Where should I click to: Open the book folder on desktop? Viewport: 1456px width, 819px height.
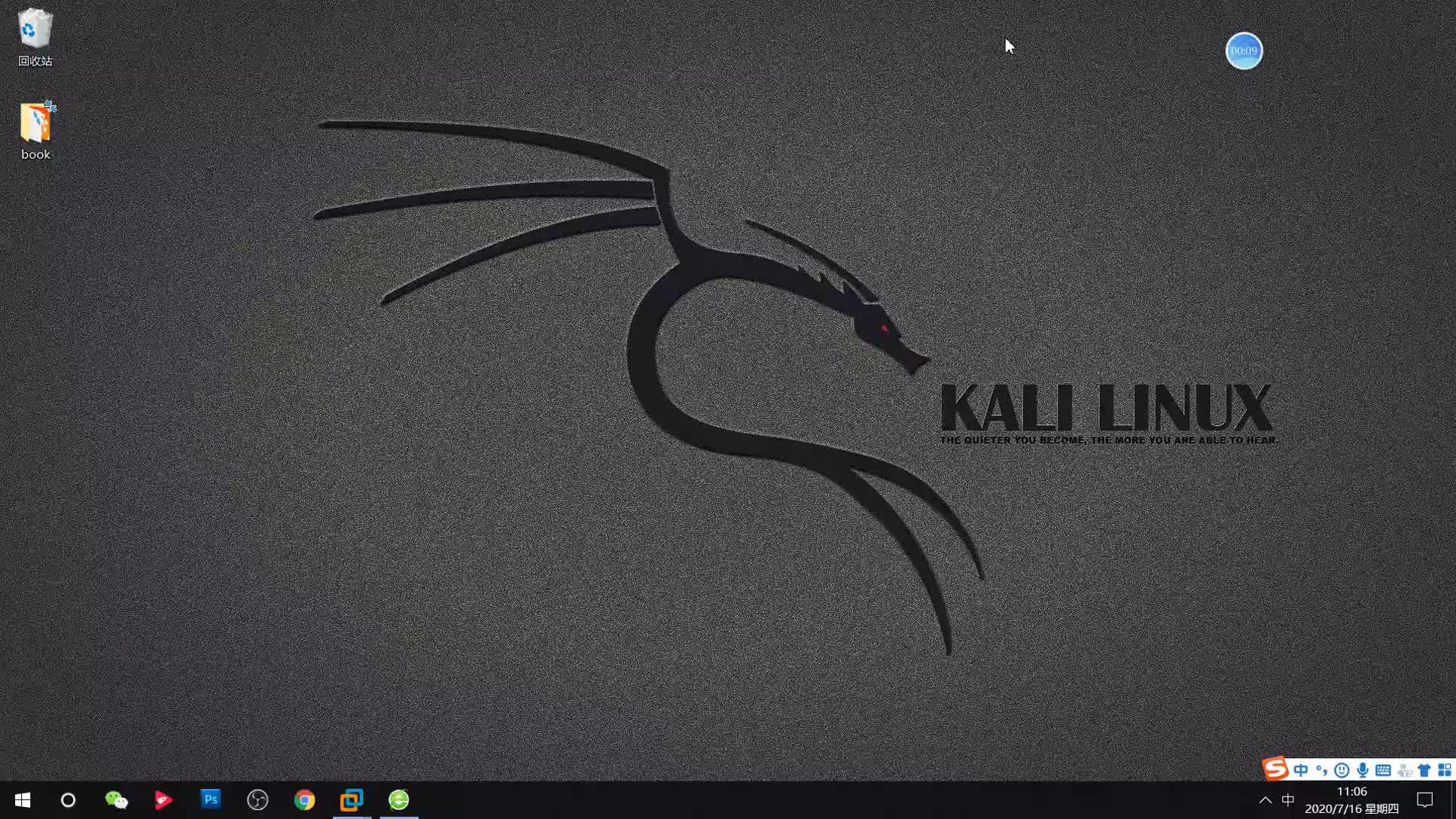coord(35,130)
